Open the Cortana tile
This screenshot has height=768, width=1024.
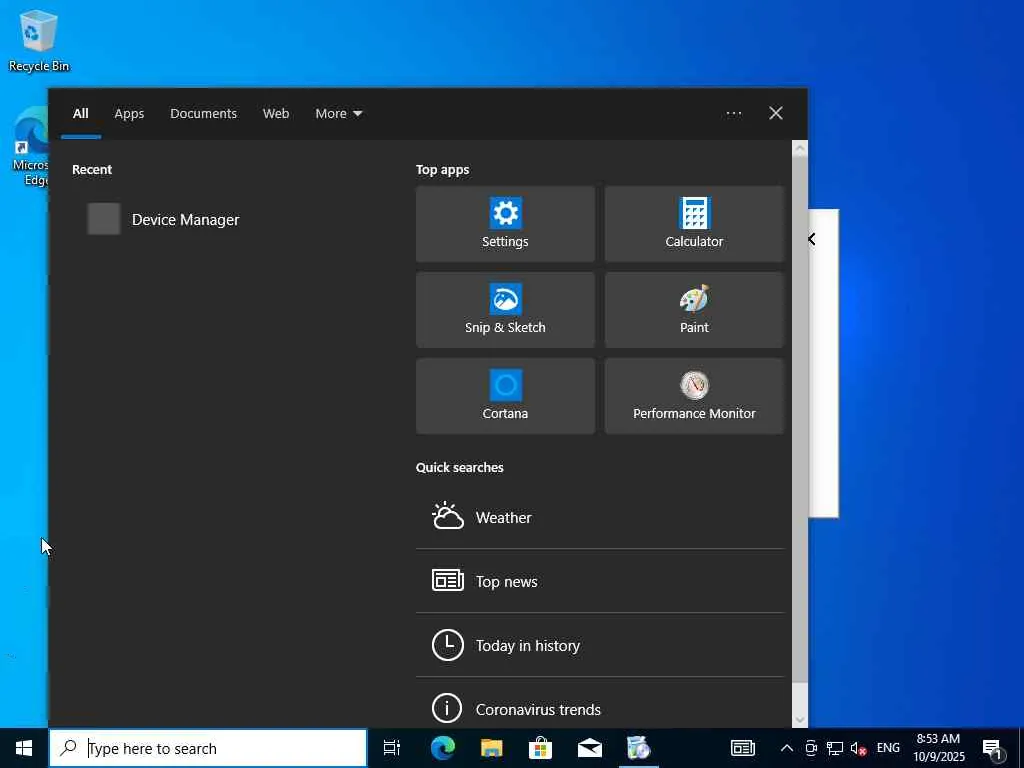(x=505, y=396)
